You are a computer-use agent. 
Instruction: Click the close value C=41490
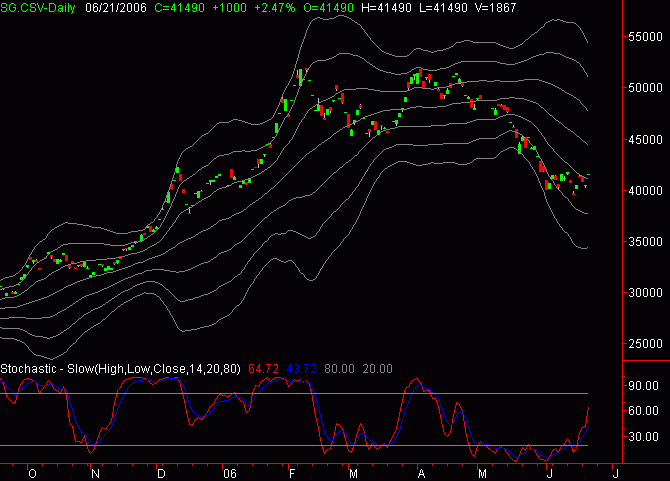(x=179, y=7)
